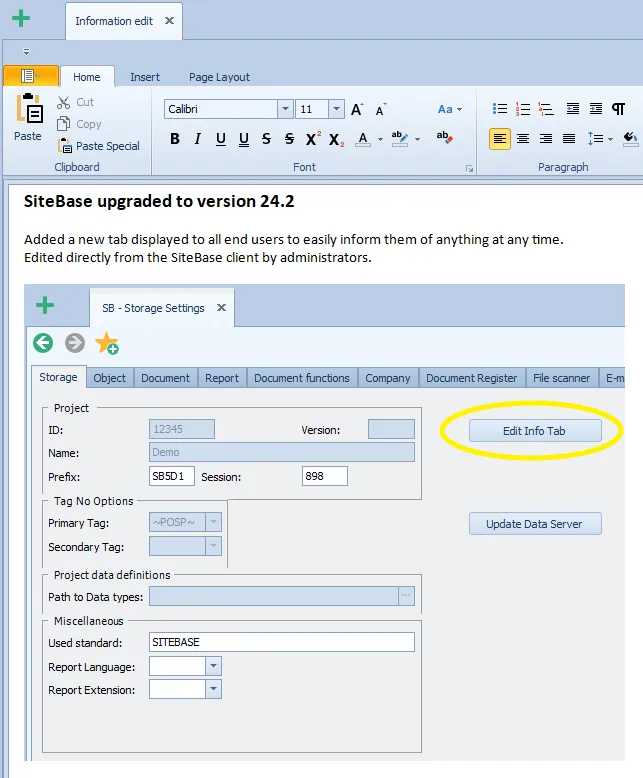Select Center alignment

523,139
